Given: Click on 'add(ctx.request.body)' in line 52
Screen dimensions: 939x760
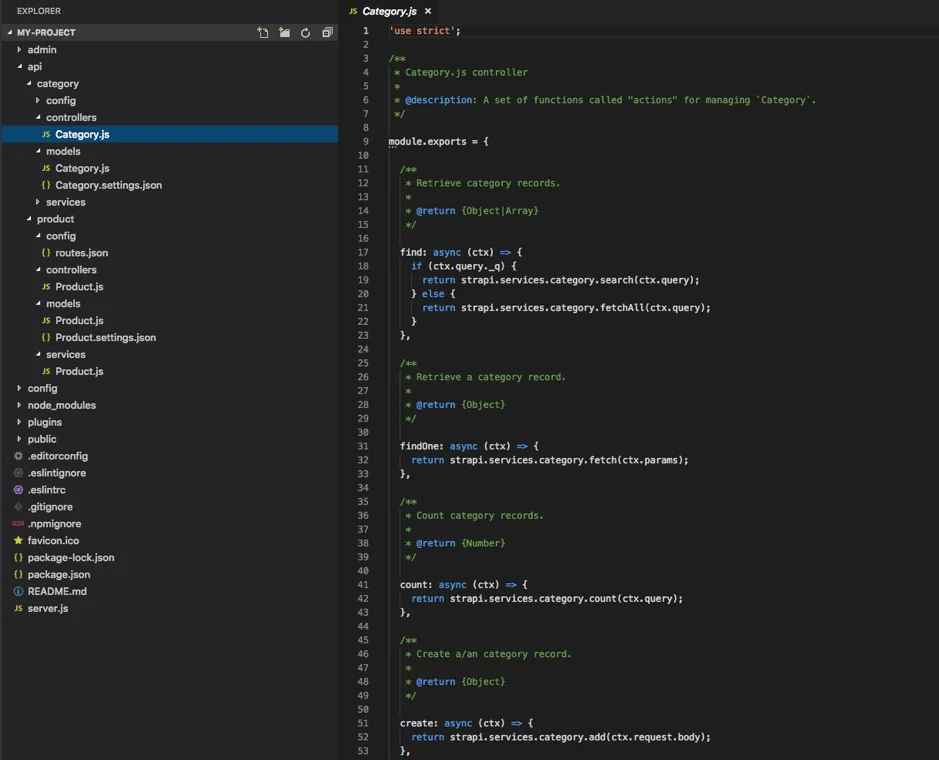Looking at the screenshot, I should pyautogui.click(x=646, y=737).
